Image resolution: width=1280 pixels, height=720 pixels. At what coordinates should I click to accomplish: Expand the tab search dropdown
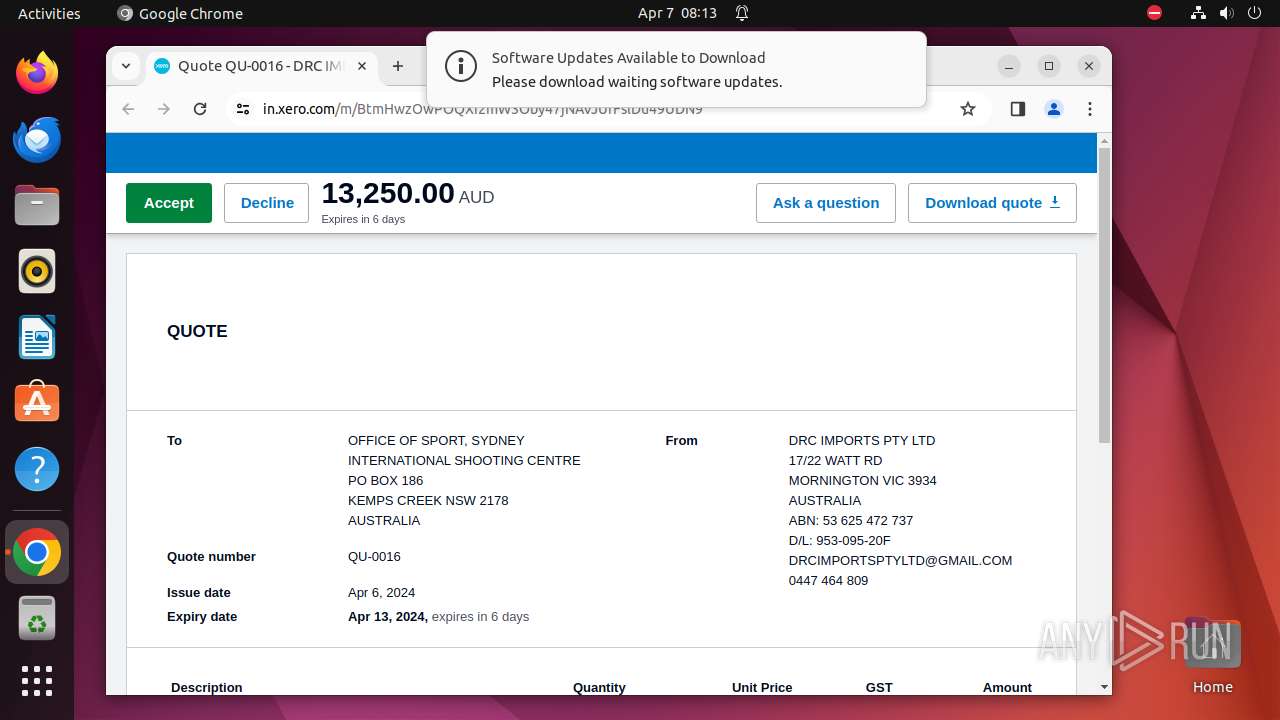tap(125, 66)
